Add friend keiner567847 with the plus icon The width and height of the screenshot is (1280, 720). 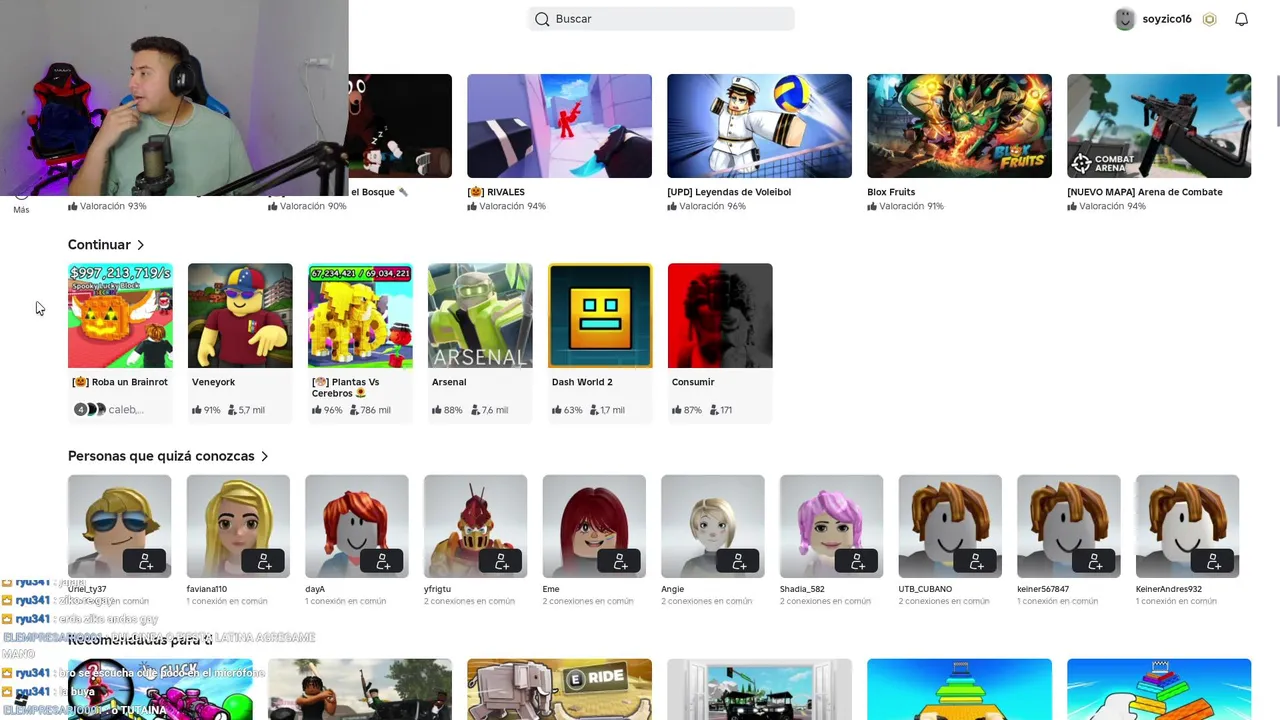tap(1095, 563)
